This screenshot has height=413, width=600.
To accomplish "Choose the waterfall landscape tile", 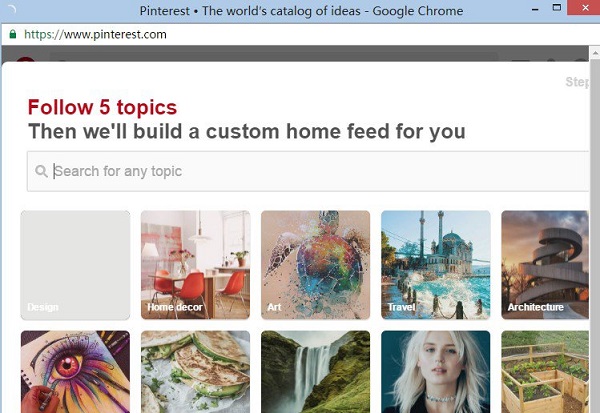I will coord(316,372).
